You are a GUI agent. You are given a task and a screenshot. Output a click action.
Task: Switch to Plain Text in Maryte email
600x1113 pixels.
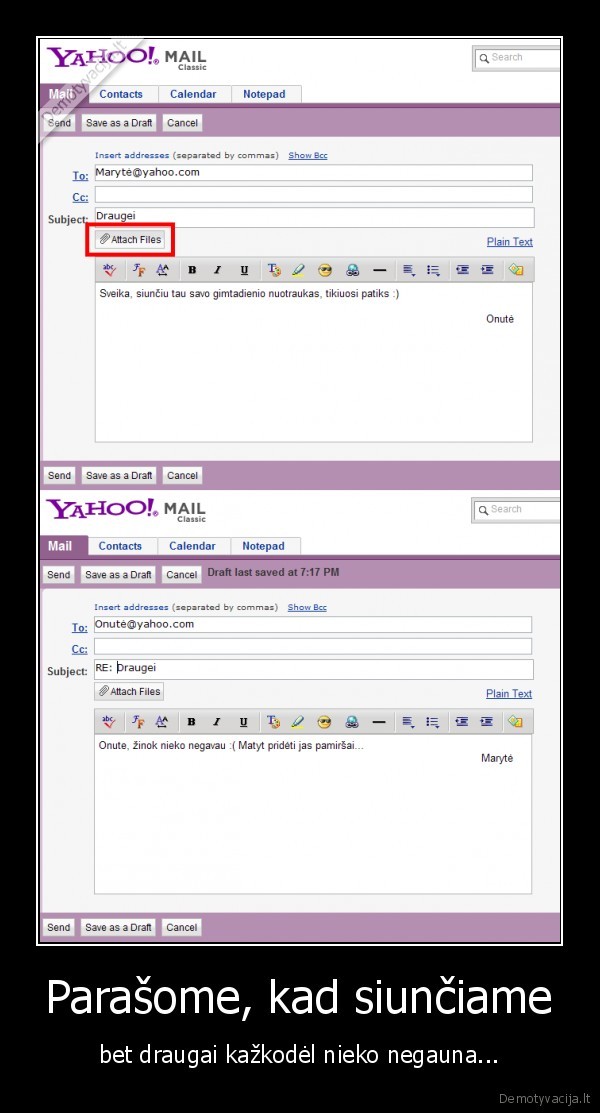[x=509, y=242]
